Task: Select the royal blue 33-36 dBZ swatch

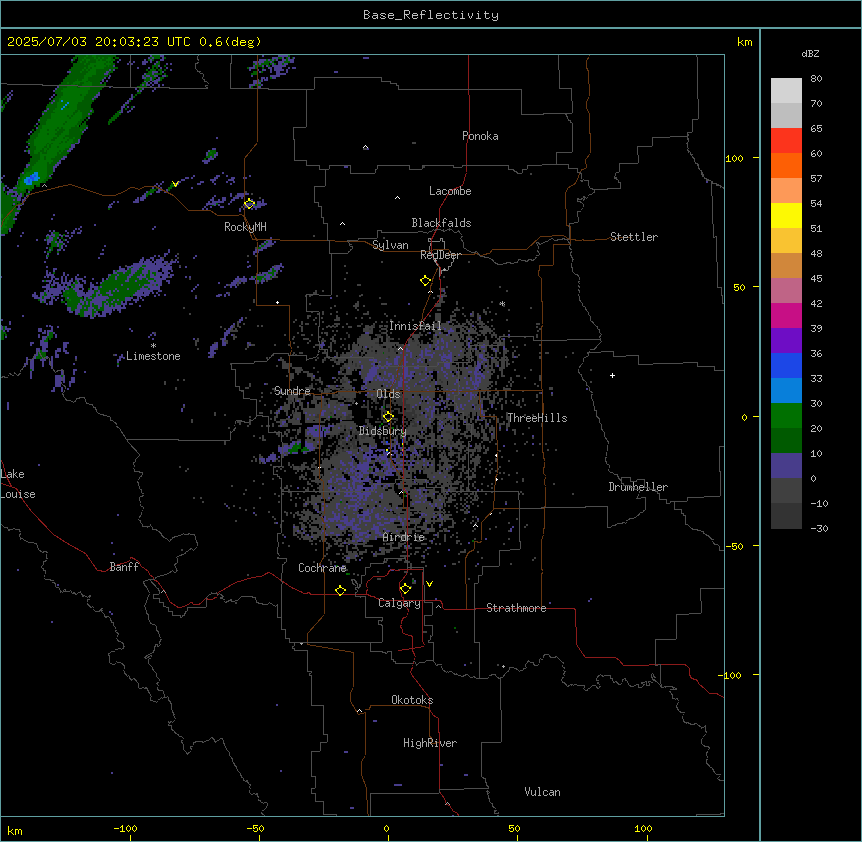Action: (786, 365)
